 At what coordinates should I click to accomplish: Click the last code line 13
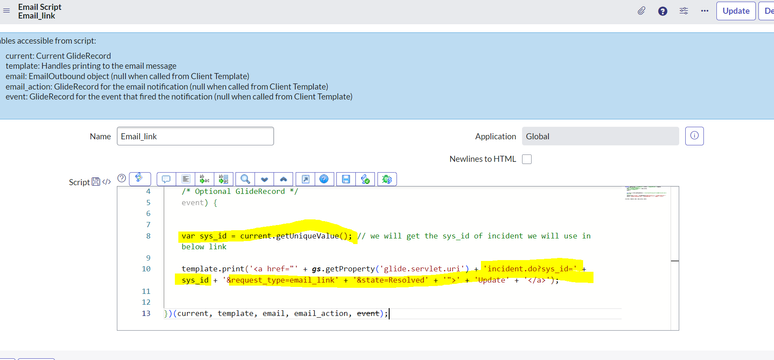tap(276, 314)
